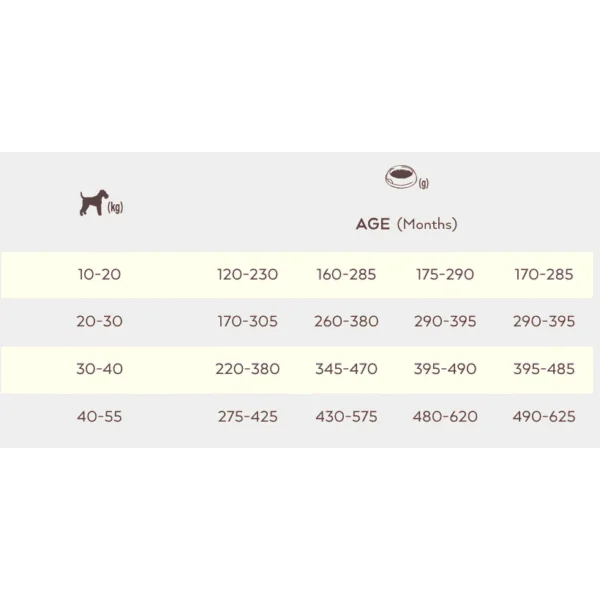Select the 10-20 weight row

[x=297, y=275]
